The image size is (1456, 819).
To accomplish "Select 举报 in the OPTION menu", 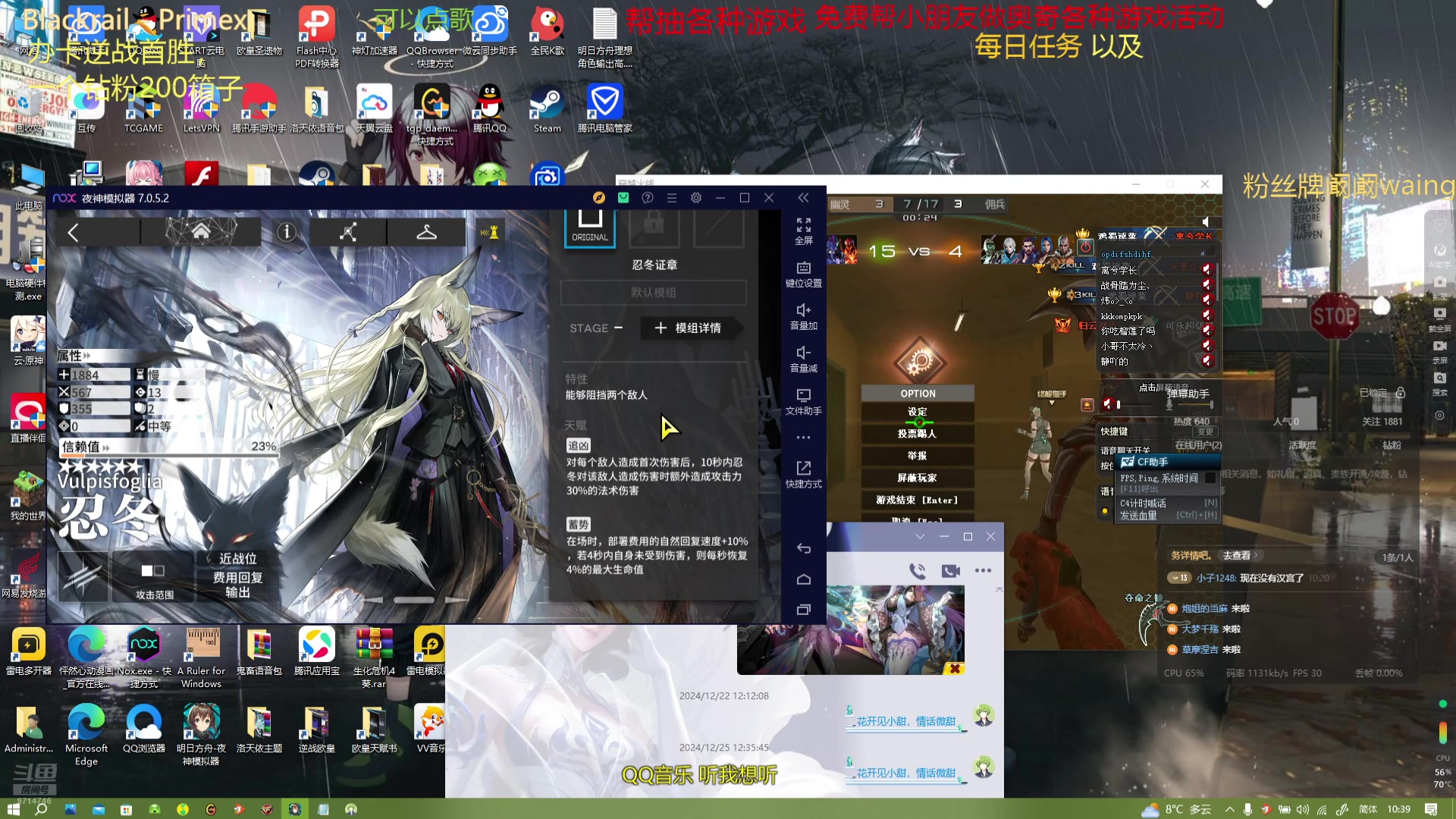I will coord(918,456).
